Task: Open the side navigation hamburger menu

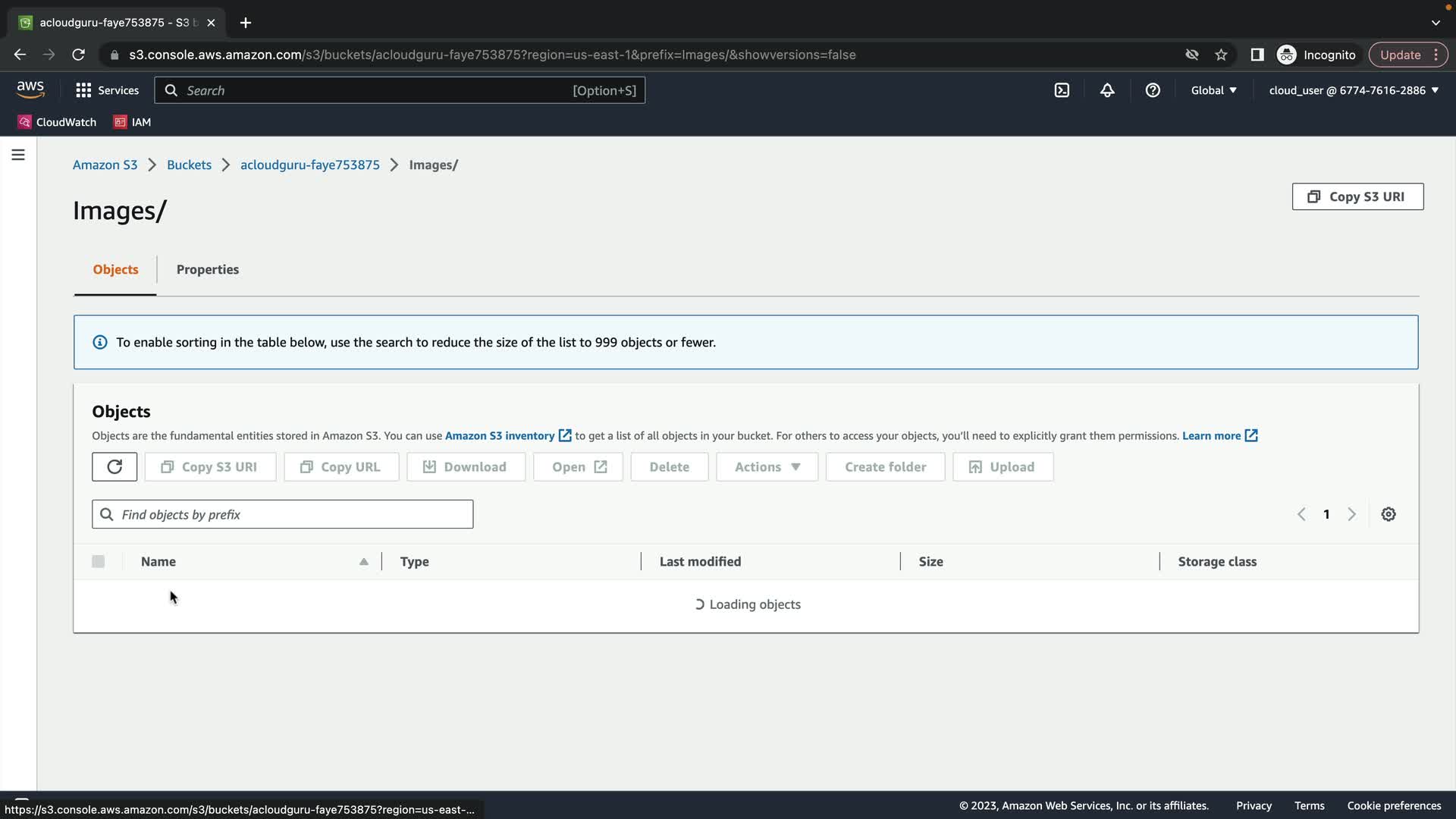Action: click(x=18, y=155)
